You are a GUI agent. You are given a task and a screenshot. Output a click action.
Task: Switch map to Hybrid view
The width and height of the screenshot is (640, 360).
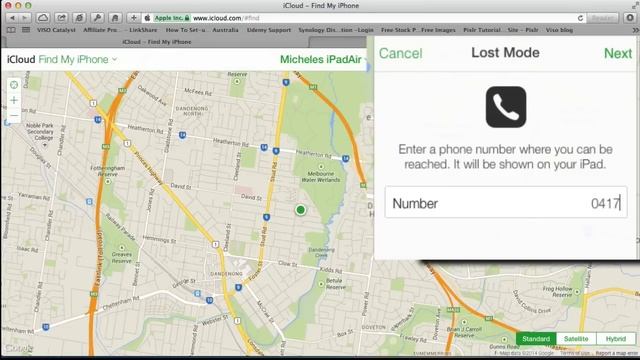point(616,339)
